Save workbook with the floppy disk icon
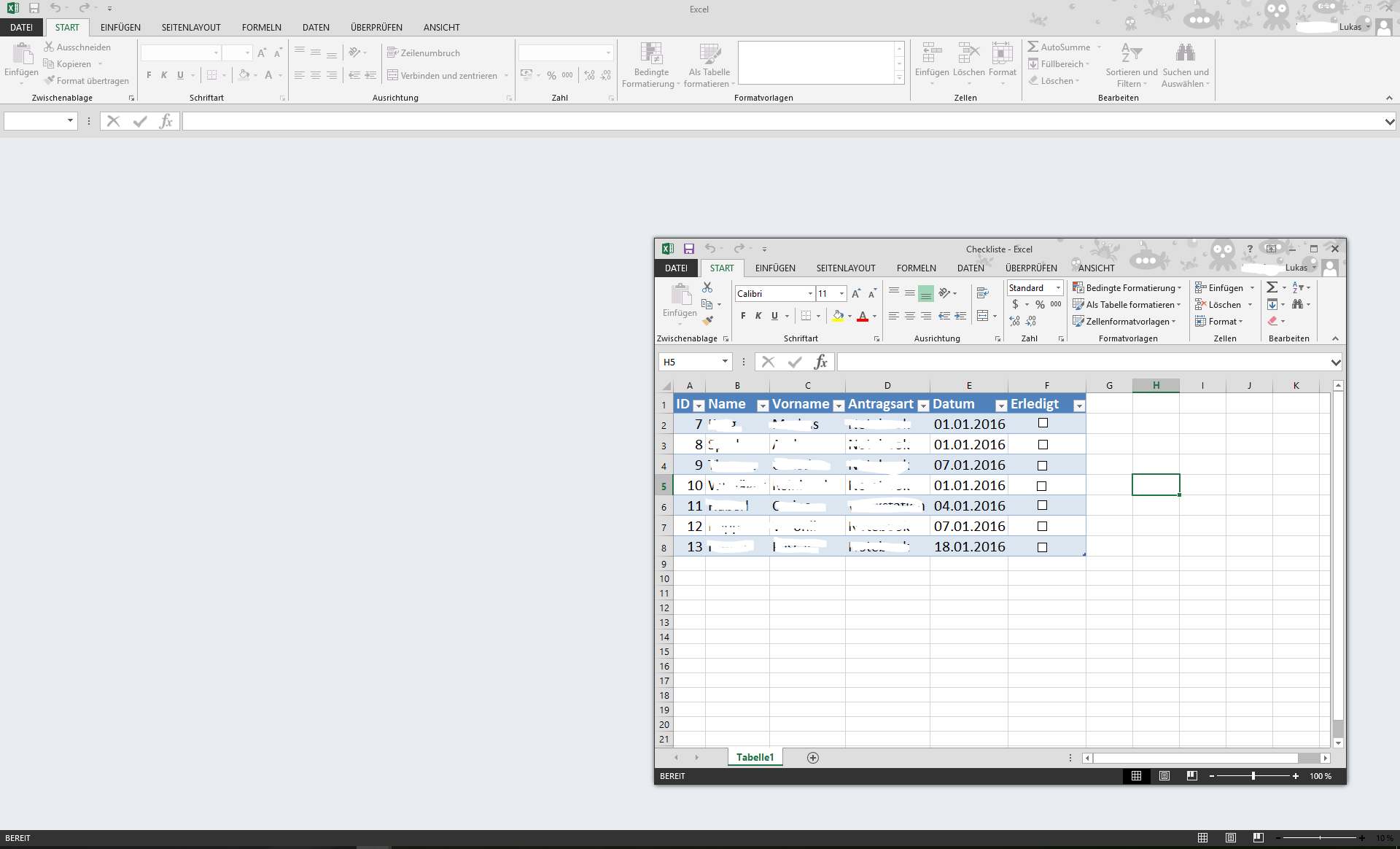Viewport: 1400px width, 849px height. [688, 249]
